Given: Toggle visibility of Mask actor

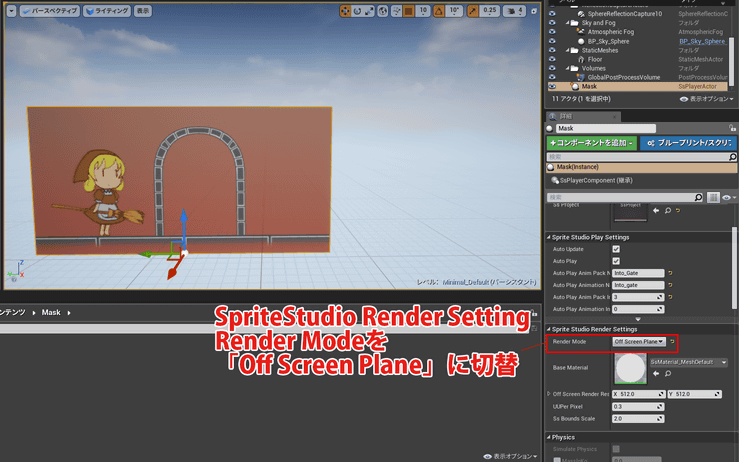Looking at the screenshot, I should (552, 87).
